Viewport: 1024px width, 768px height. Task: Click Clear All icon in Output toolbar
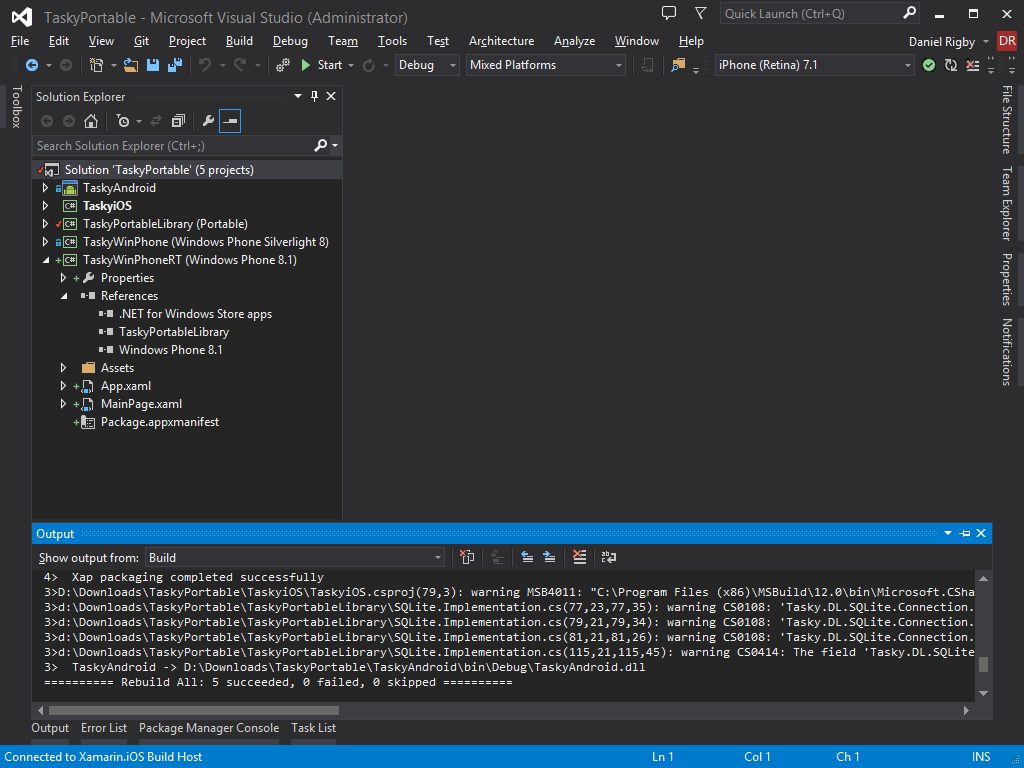[579, 557]
